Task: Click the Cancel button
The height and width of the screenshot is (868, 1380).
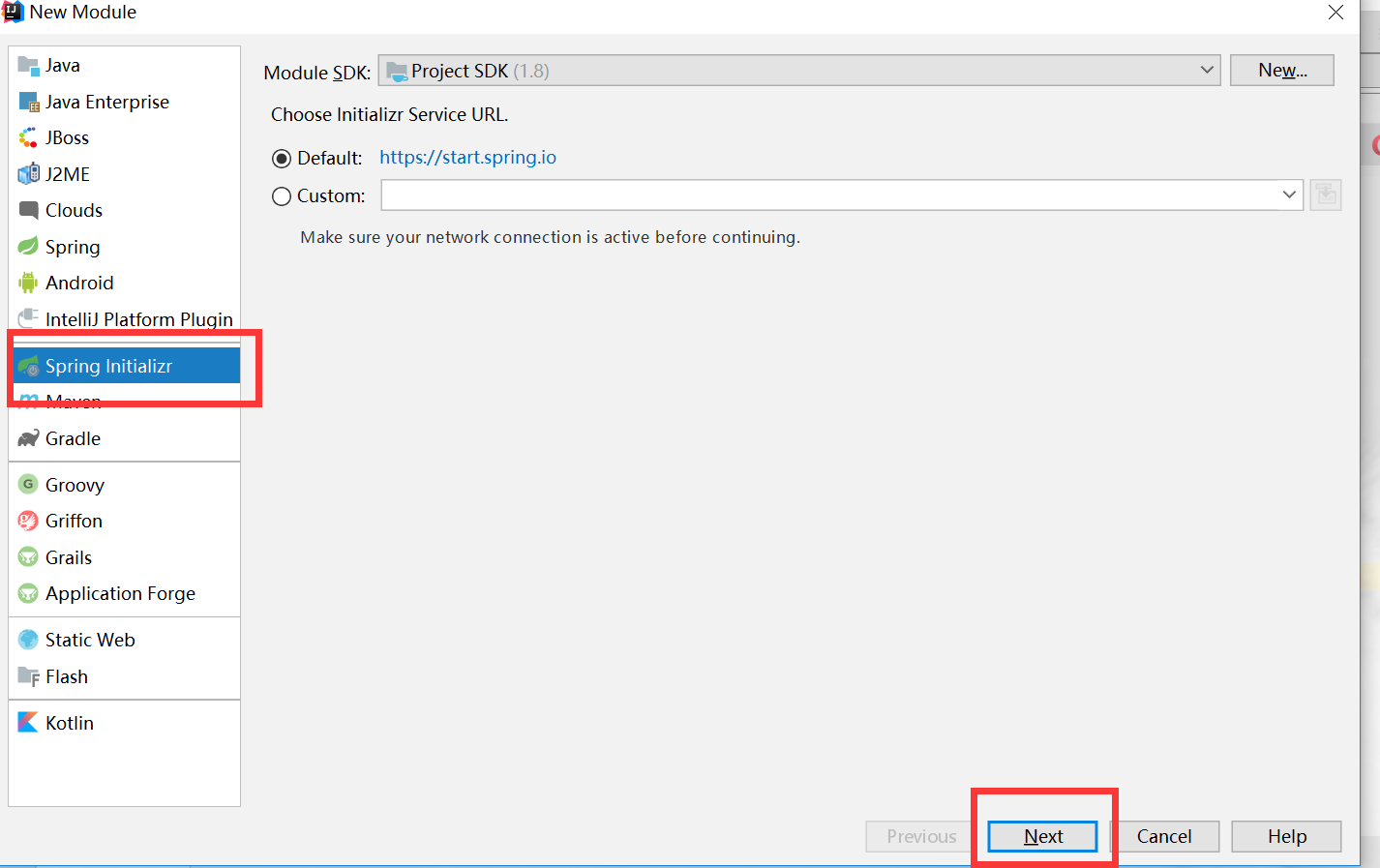Action: click(1164, 837)
